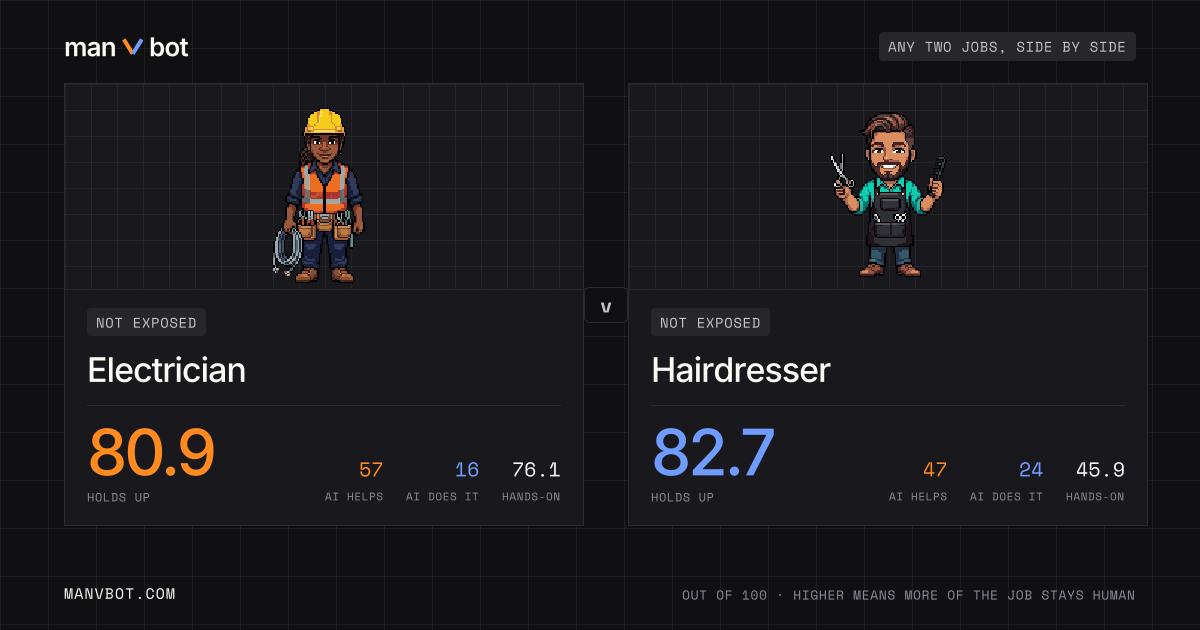The width and height of the screenshot is (1200, 630).
Task: Click the 82.7 holds-up score
Action: point(714,452)
